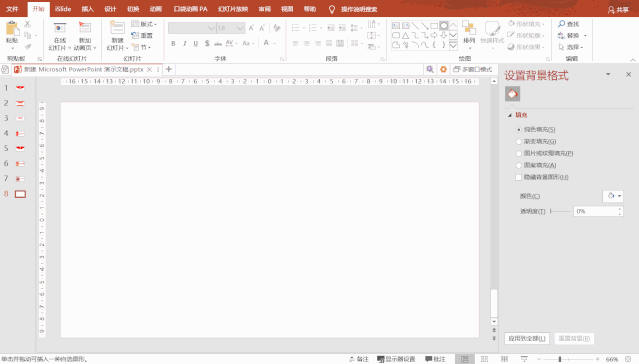639x364 pixels.
Task: Toggle text Shadow formatting
Action: click(x=207, y=43)
